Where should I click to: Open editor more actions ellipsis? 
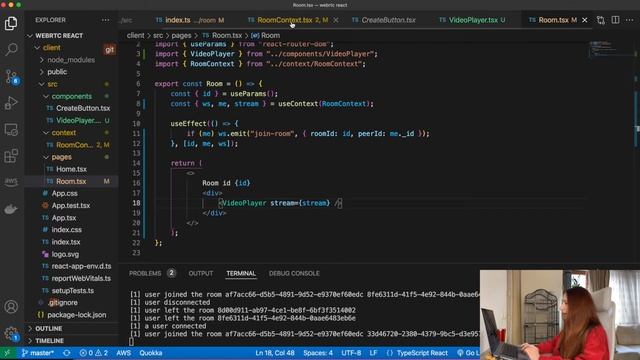tap(630, 20)
